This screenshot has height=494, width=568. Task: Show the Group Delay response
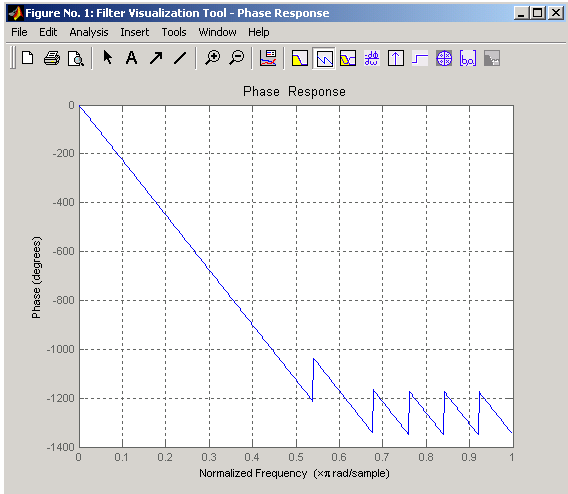372,58
